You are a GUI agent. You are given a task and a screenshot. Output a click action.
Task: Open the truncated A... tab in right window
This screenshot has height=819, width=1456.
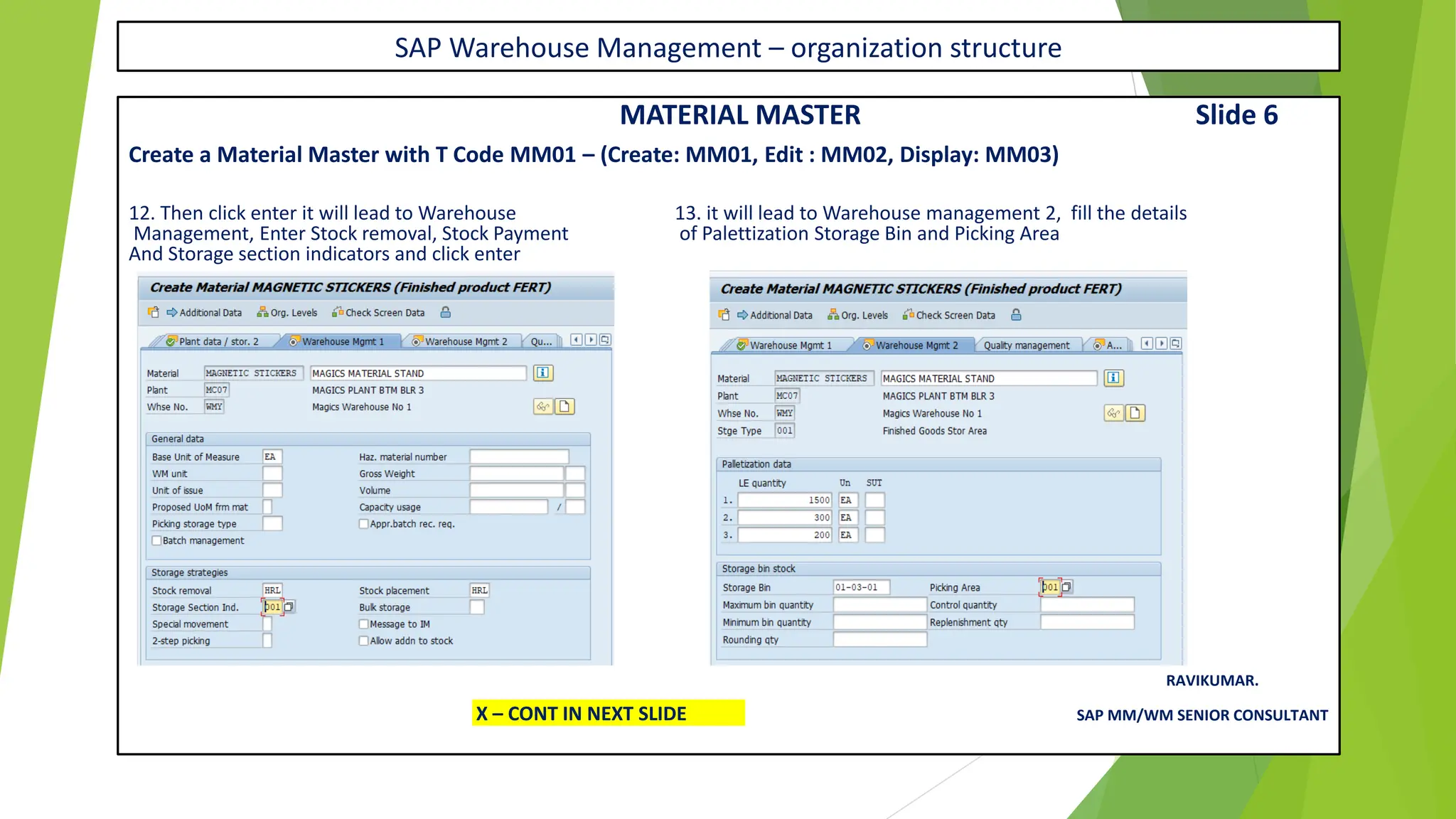point(1108,345)
